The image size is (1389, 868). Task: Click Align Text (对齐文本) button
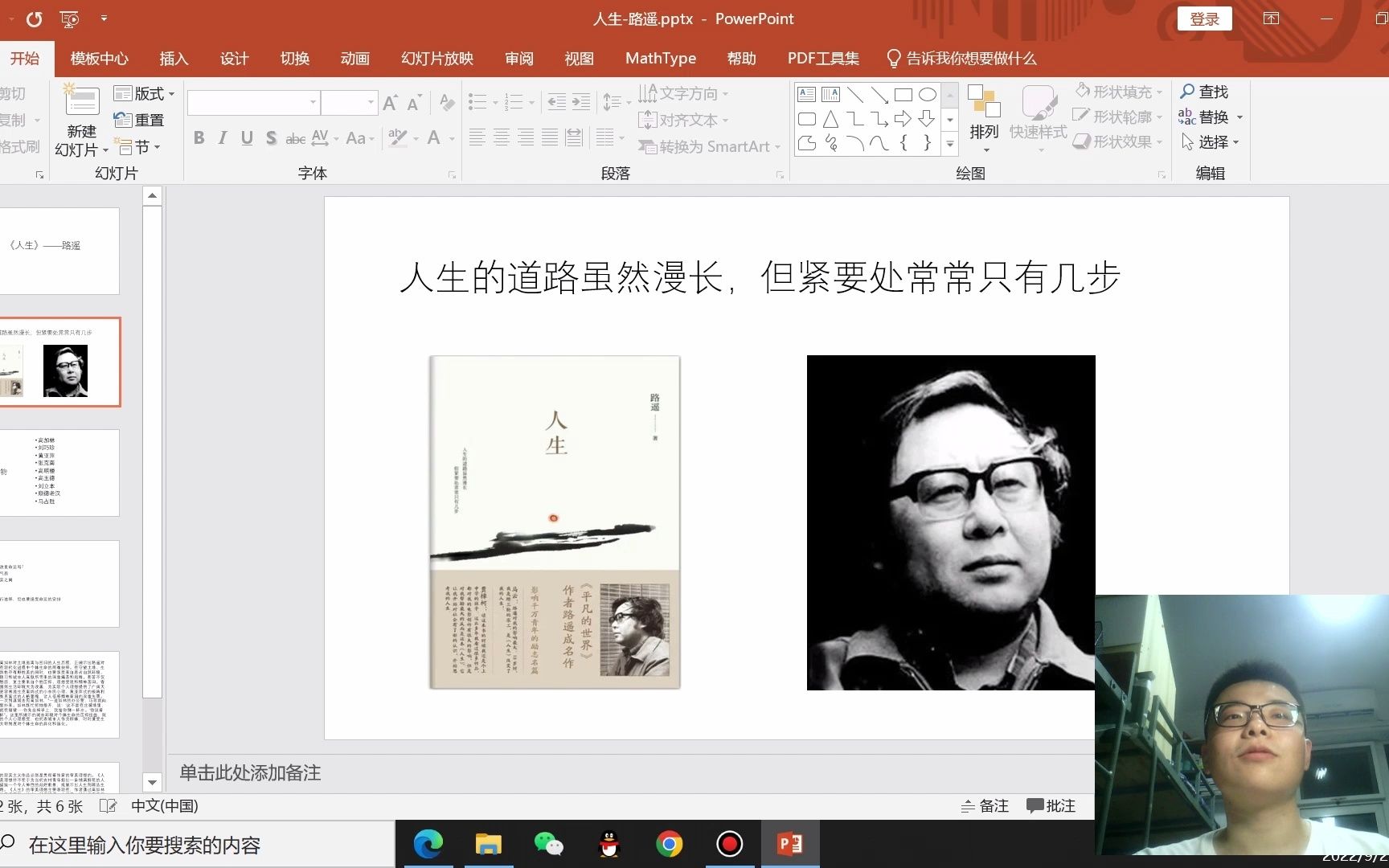click(683, 120)
